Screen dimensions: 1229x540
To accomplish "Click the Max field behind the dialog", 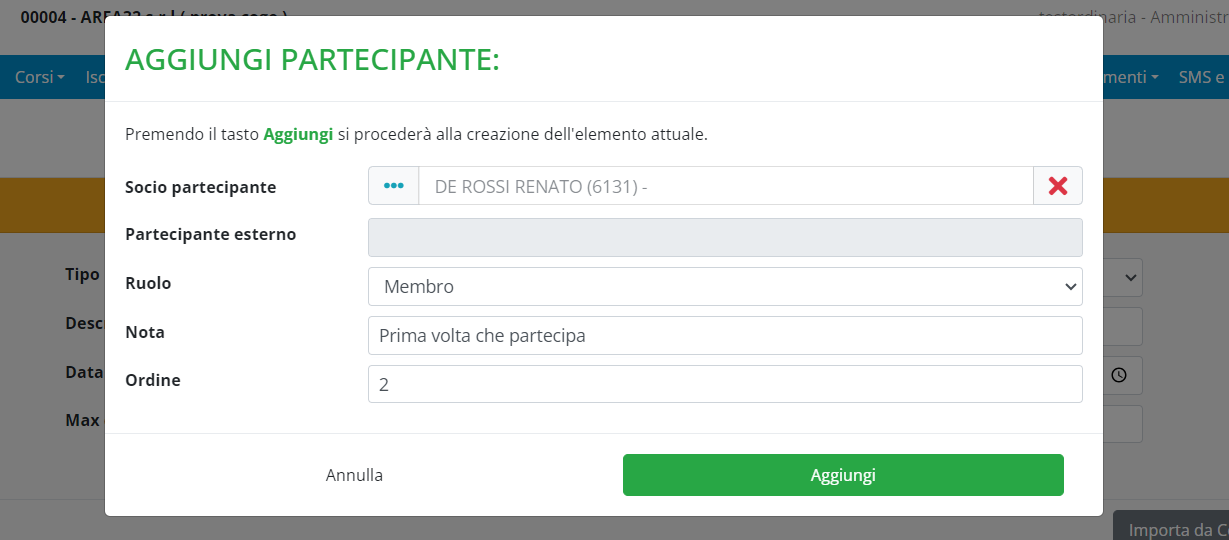I will point(1124,424).
